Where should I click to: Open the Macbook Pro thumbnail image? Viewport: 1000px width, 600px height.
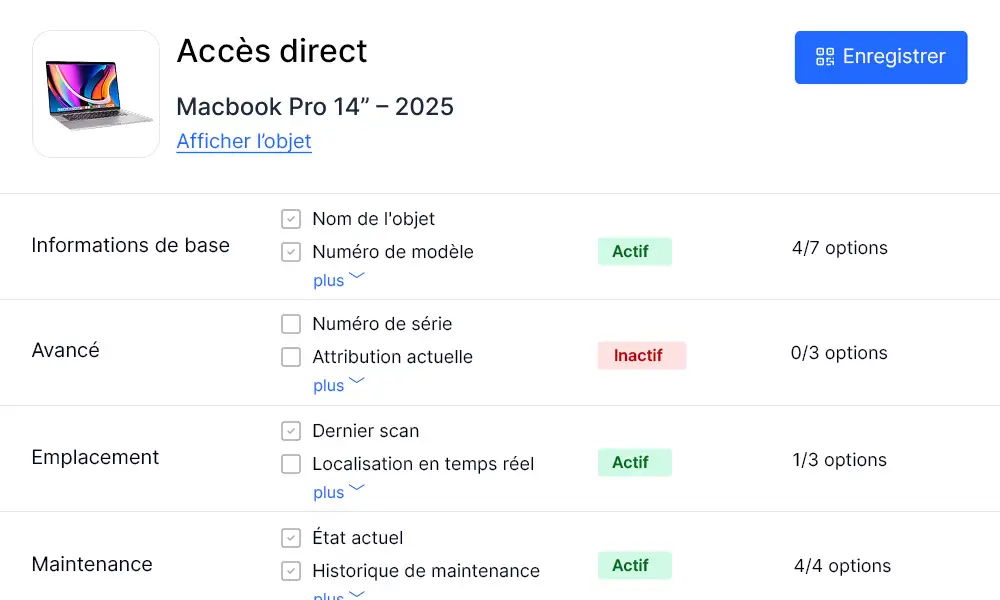tap(95, 93)
